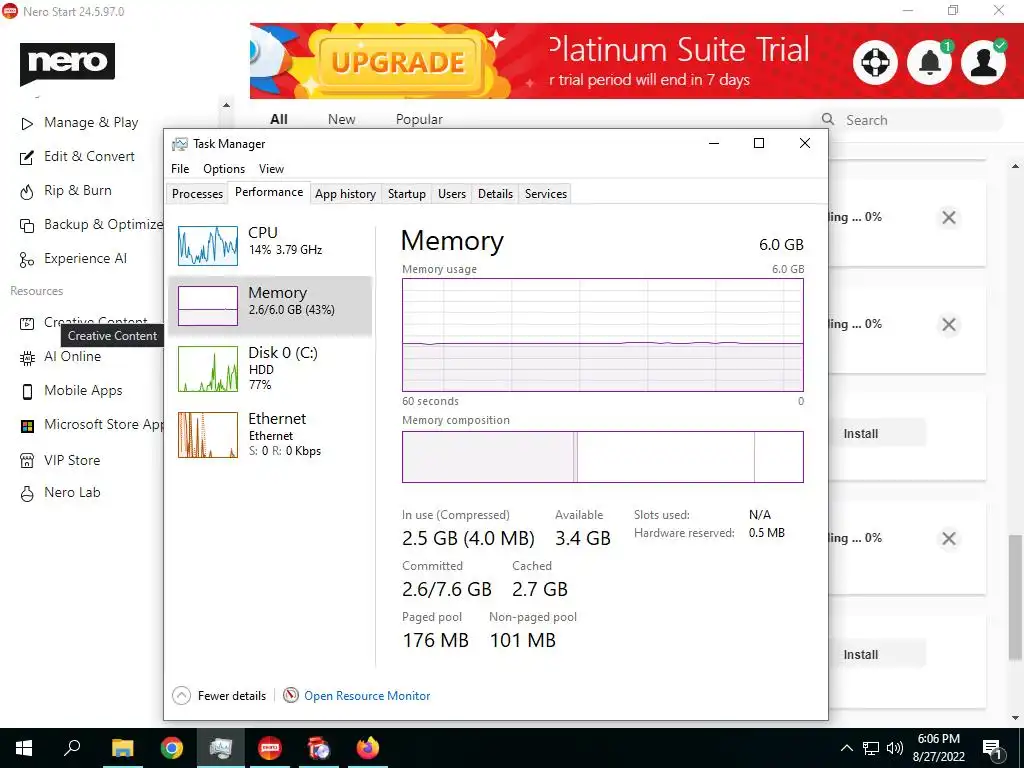The width and height of the screenshot is (1024, 768).
Task: Open Backup & Optimize category
Action: (91, 225)
